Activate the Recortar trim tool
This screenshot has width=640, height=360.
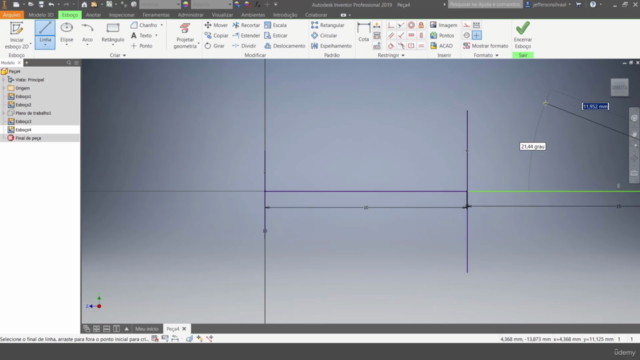[246, 25]
